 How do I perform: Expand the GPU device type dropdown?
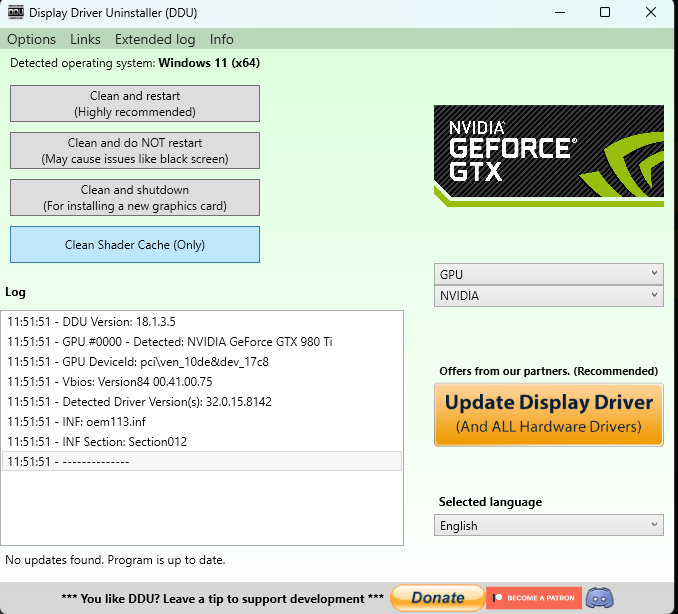[549, 274]
